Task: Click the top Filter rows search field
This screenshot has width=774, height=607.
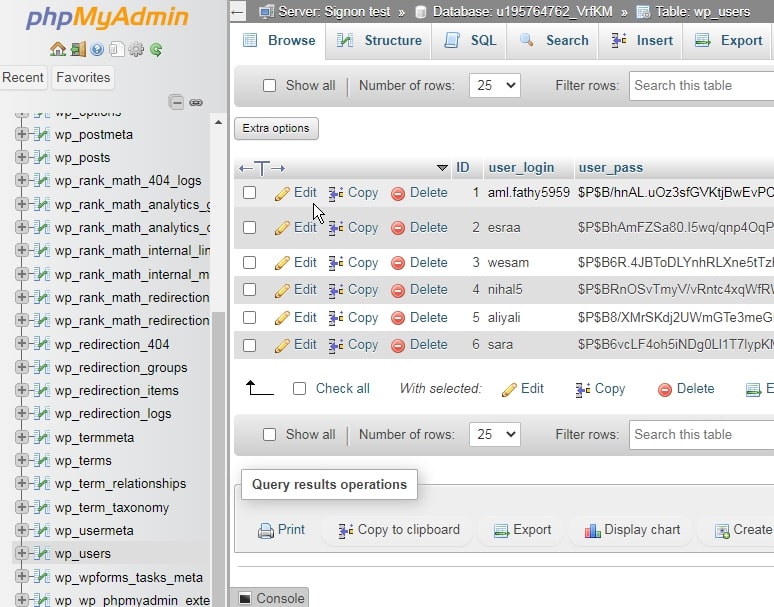Action: click(x=701, y=86)
